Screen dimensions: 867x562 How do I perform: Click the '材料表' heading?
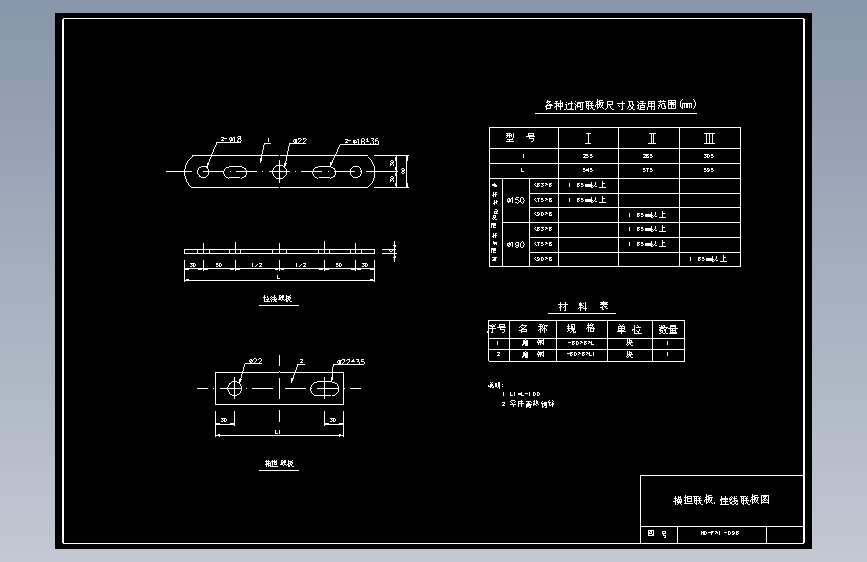pos(583,306)
